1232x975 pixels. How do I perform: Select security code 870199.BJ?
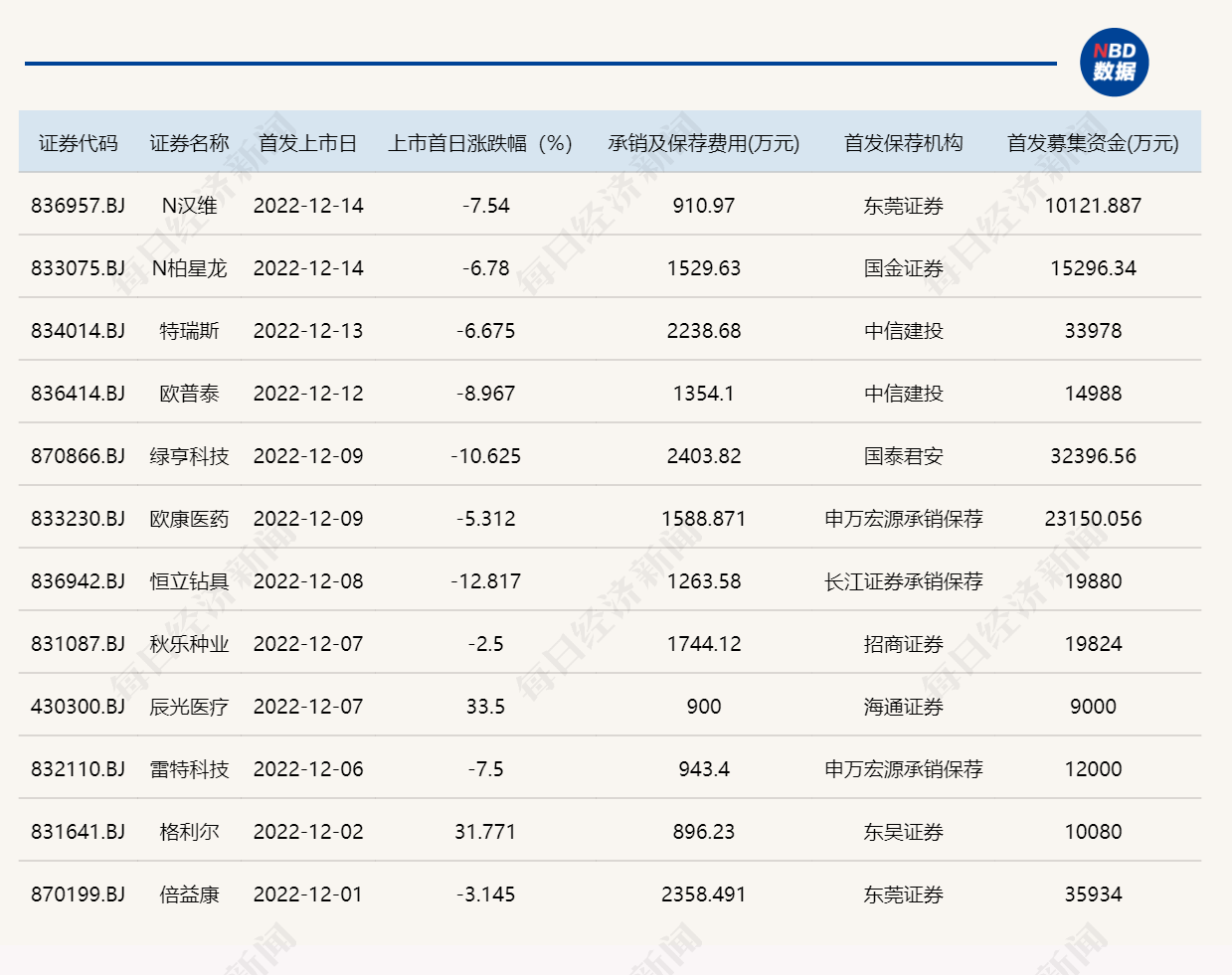pos(78,894)
